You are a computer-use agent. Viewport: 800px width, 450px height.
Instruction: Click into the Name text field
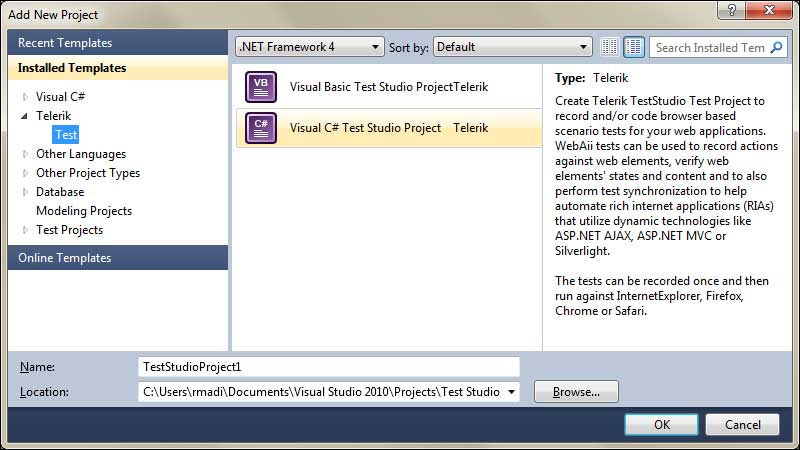[x=329, y=367]
